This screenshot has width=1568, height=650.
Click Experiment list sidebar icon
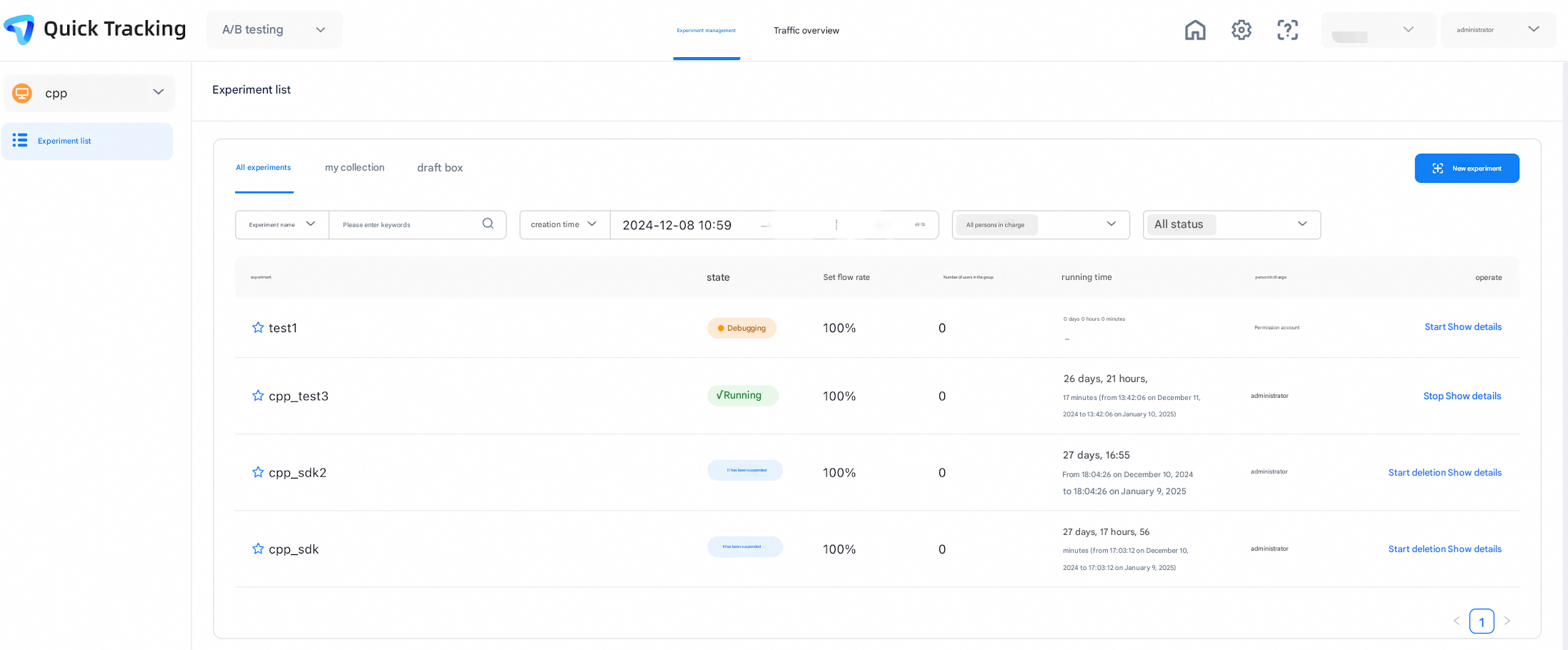click(20, 141)
